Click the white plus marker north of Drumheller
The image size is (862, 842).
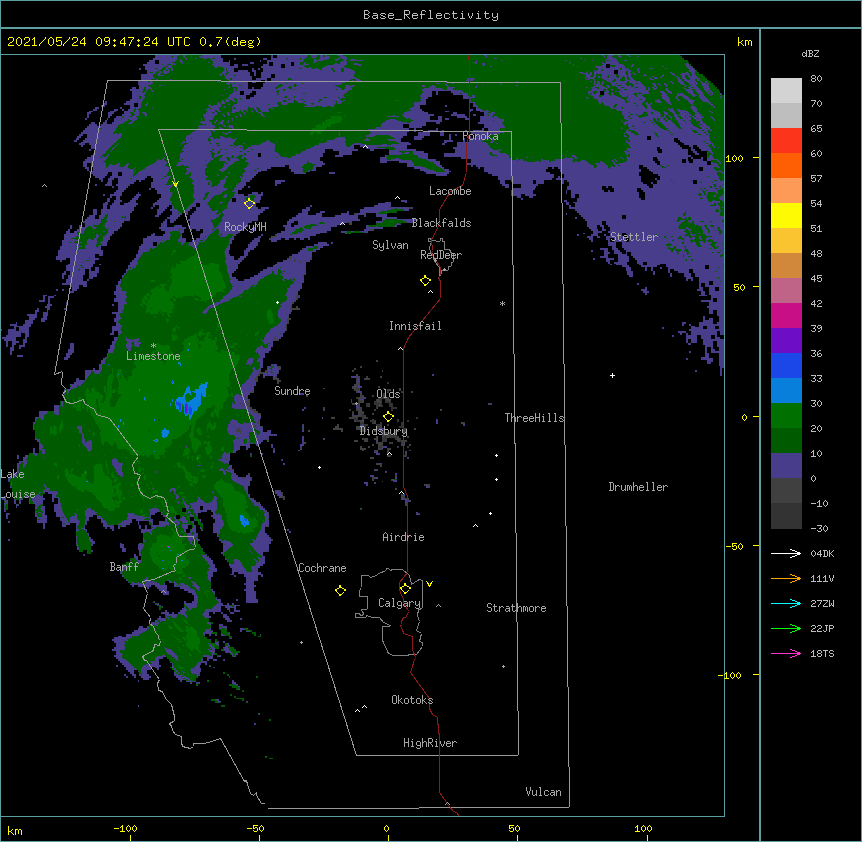pyautogui.click(x=612, y=375)
